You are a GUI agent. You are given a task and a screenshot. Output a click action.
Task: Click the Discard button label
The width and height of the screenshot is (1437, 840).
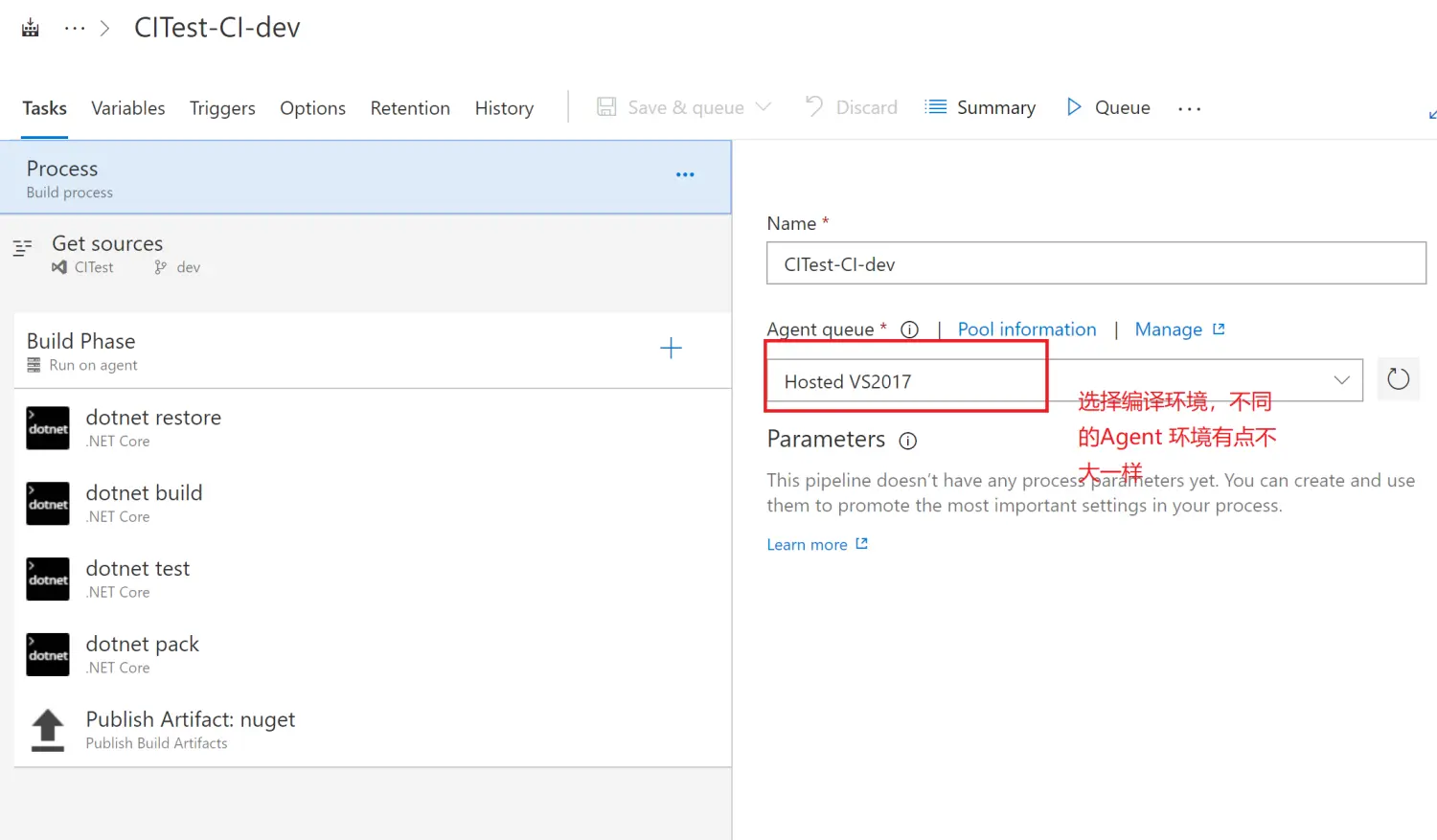click(x=867, y=107)
